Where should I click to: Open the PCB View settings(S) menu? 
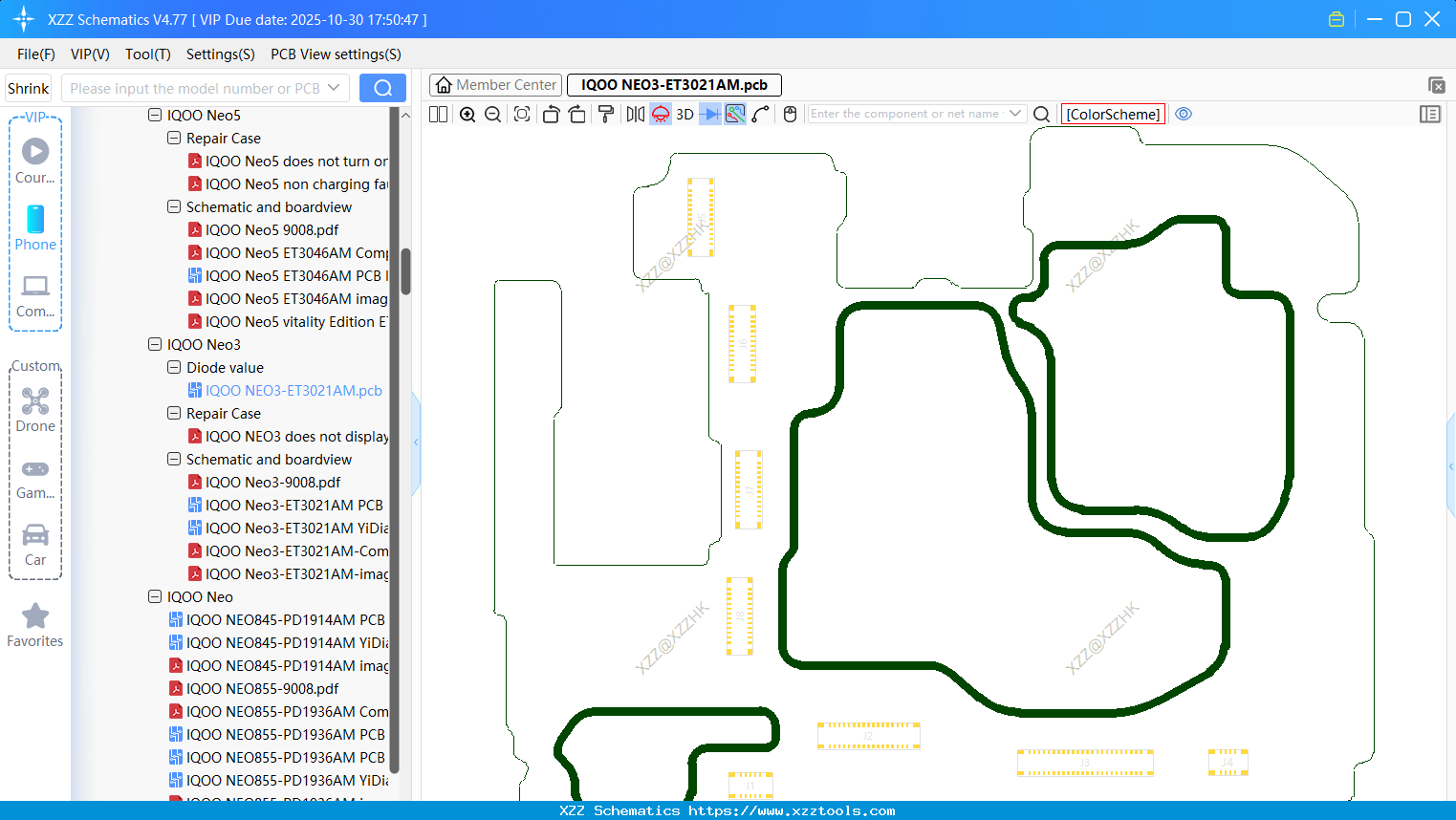[x=336, y=54]
